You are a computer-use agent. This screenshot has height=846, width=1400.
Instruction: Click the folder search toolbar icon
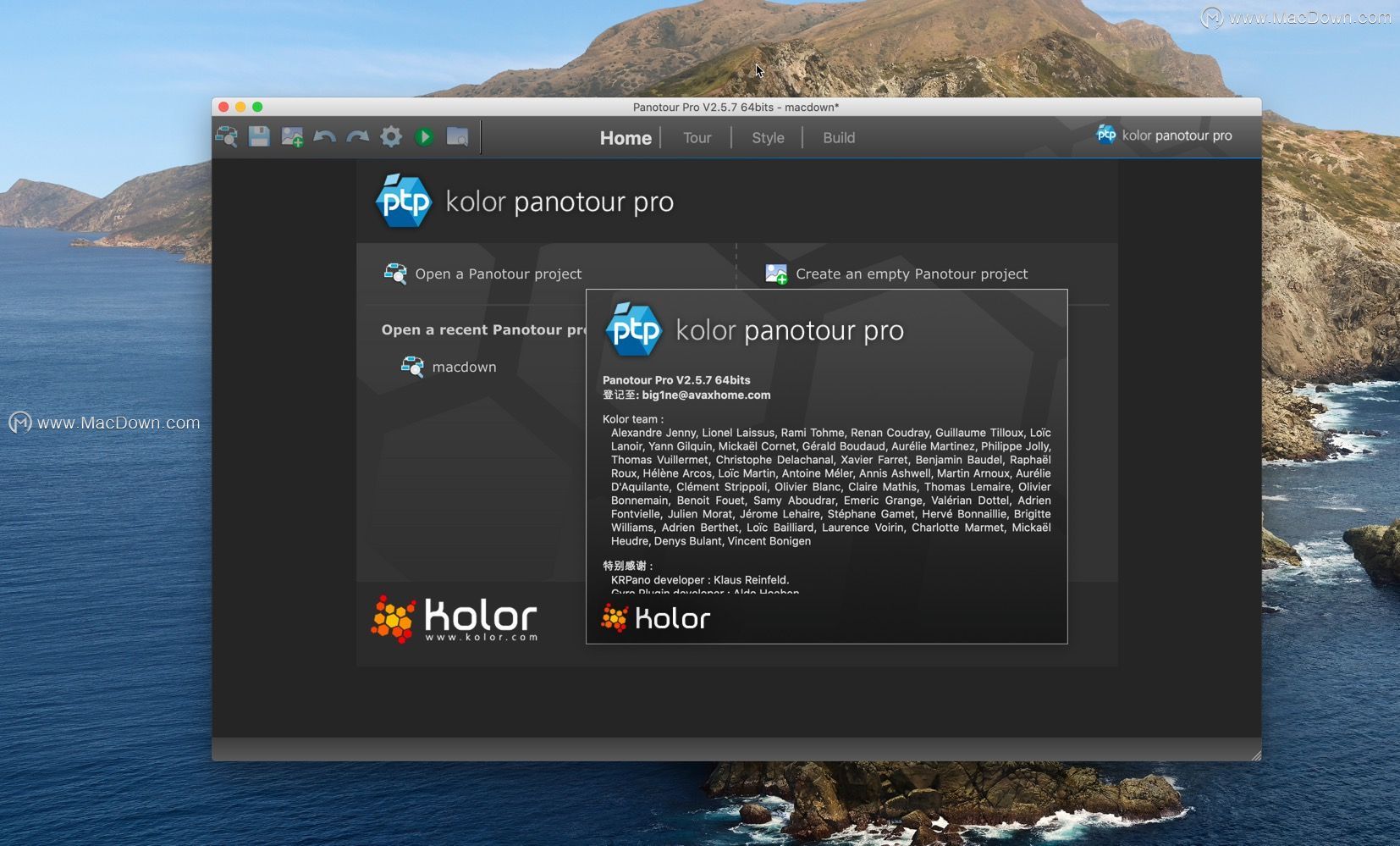457,136
